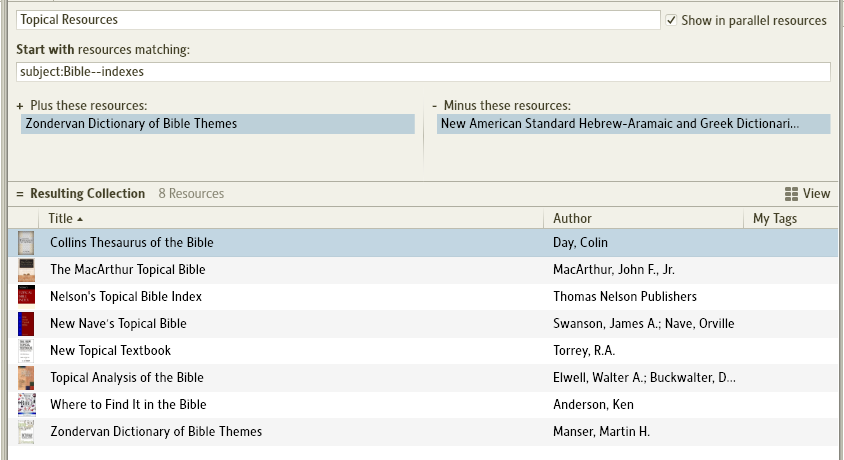
Task: Click the 8 Resources count label
Action: pos(191,194)
